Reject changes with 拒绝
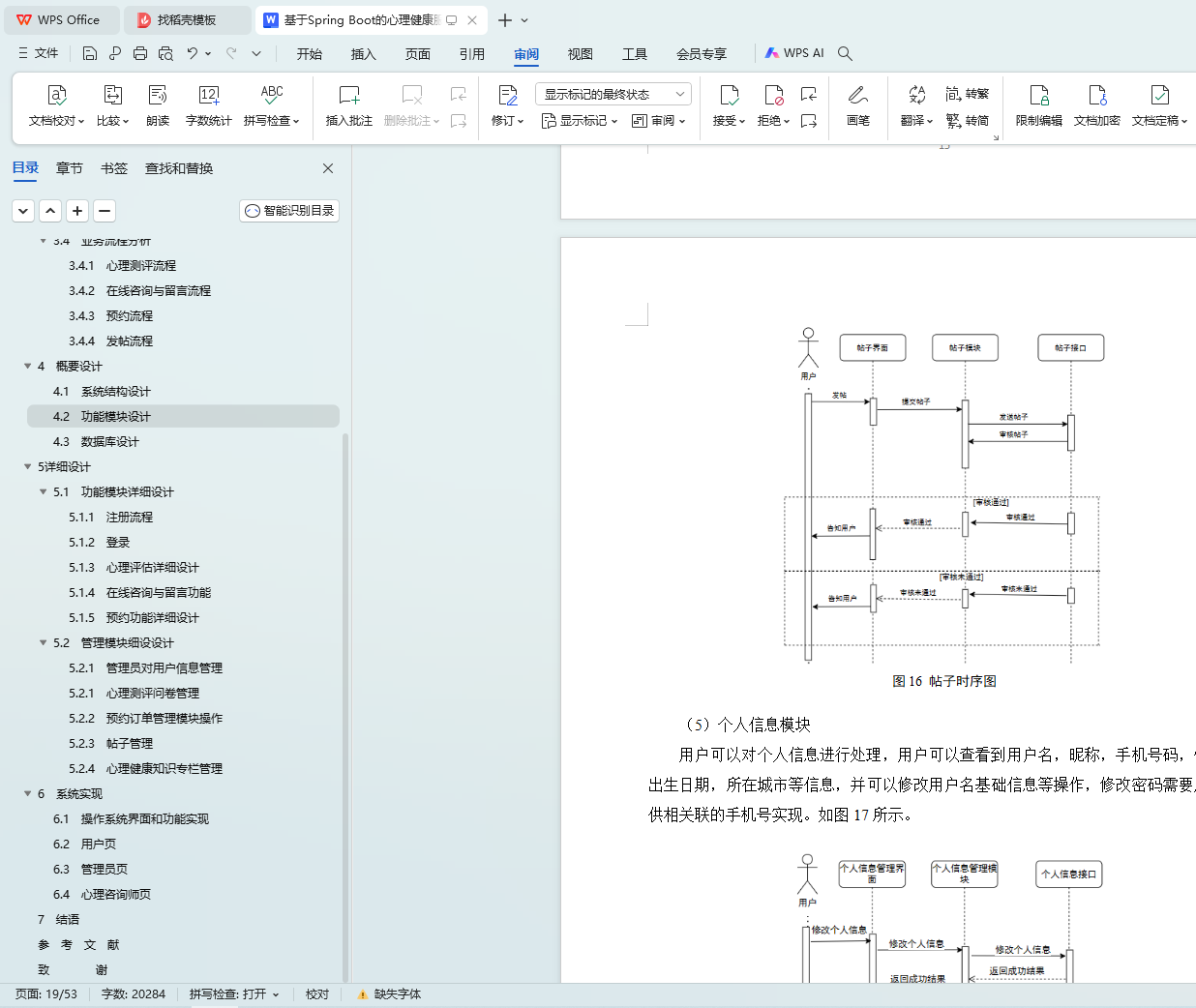This screenshot has height=1008, width=1196. tap(773, 106)
